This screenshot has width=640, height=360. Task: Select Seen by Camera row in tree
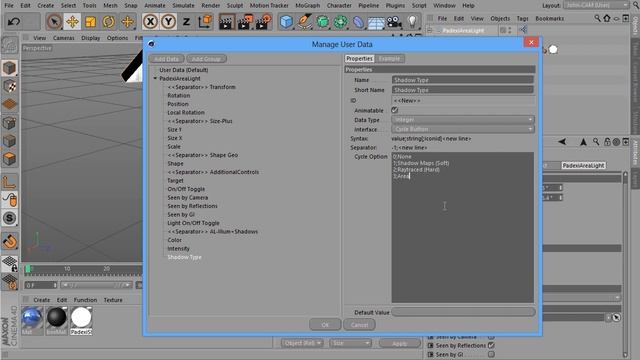[187, 198]
